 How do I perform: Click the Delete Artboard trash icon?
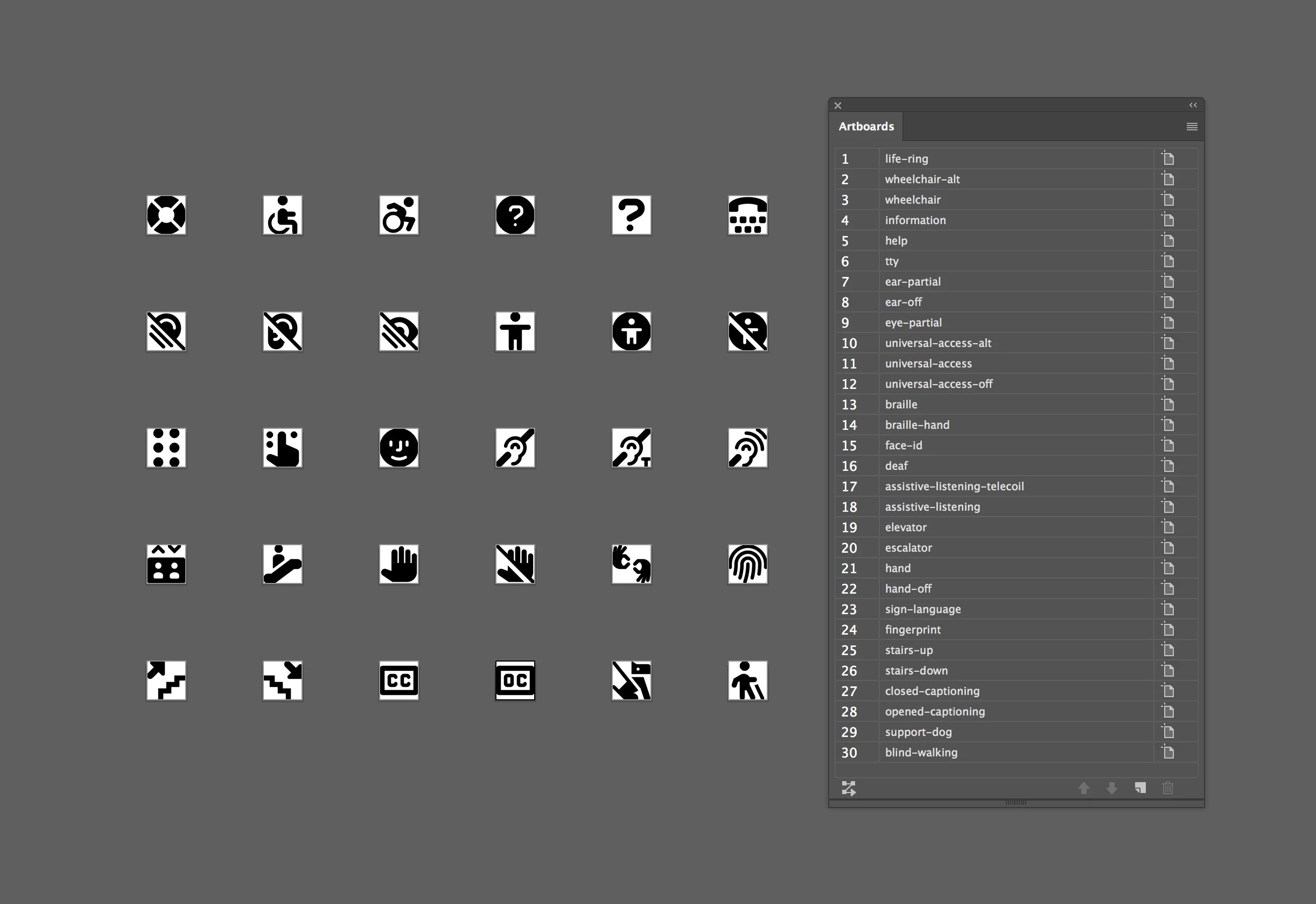click(x=1167, y=788)
